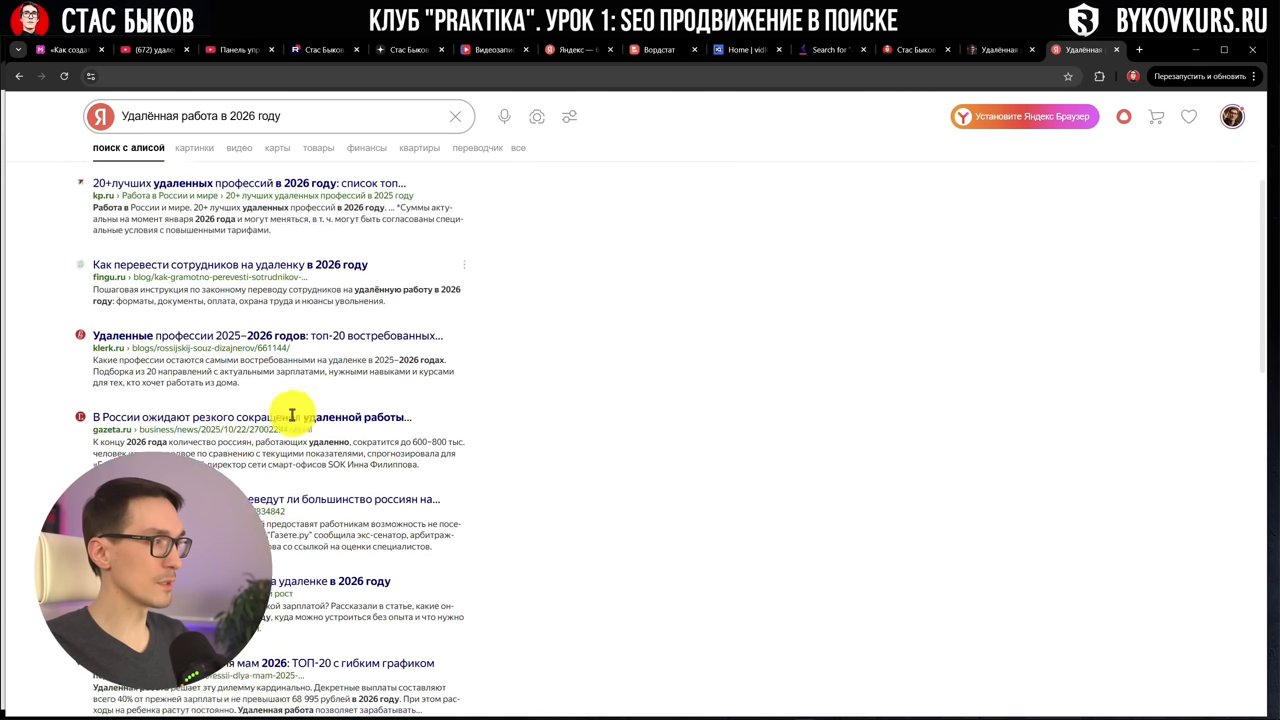Click the fingu.ru site address
Screen dimensions: 1280x720
[109, 277]
